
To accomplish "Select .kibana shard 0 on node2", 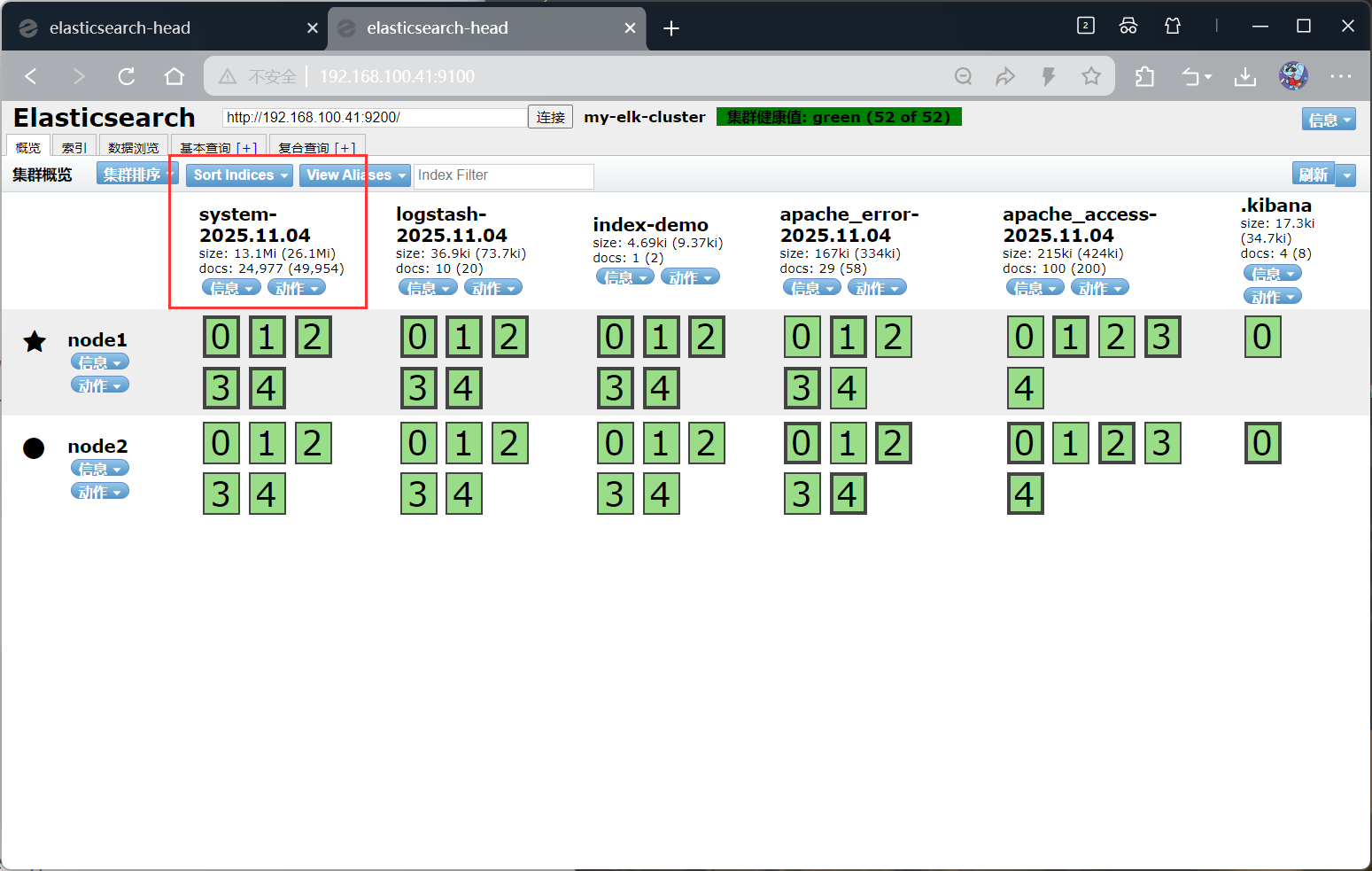I will (x=1263, y=443).
